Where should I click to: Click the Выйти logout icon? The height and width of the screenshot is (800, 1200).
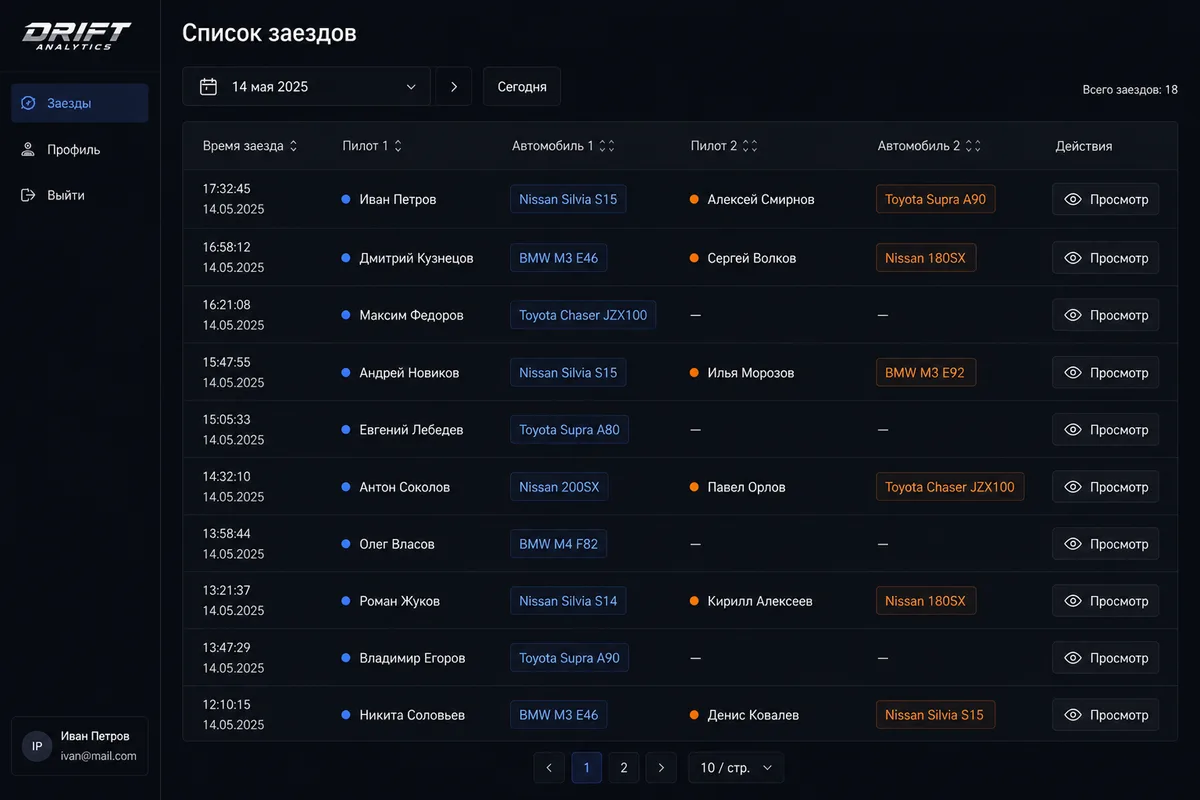point(28,195)
